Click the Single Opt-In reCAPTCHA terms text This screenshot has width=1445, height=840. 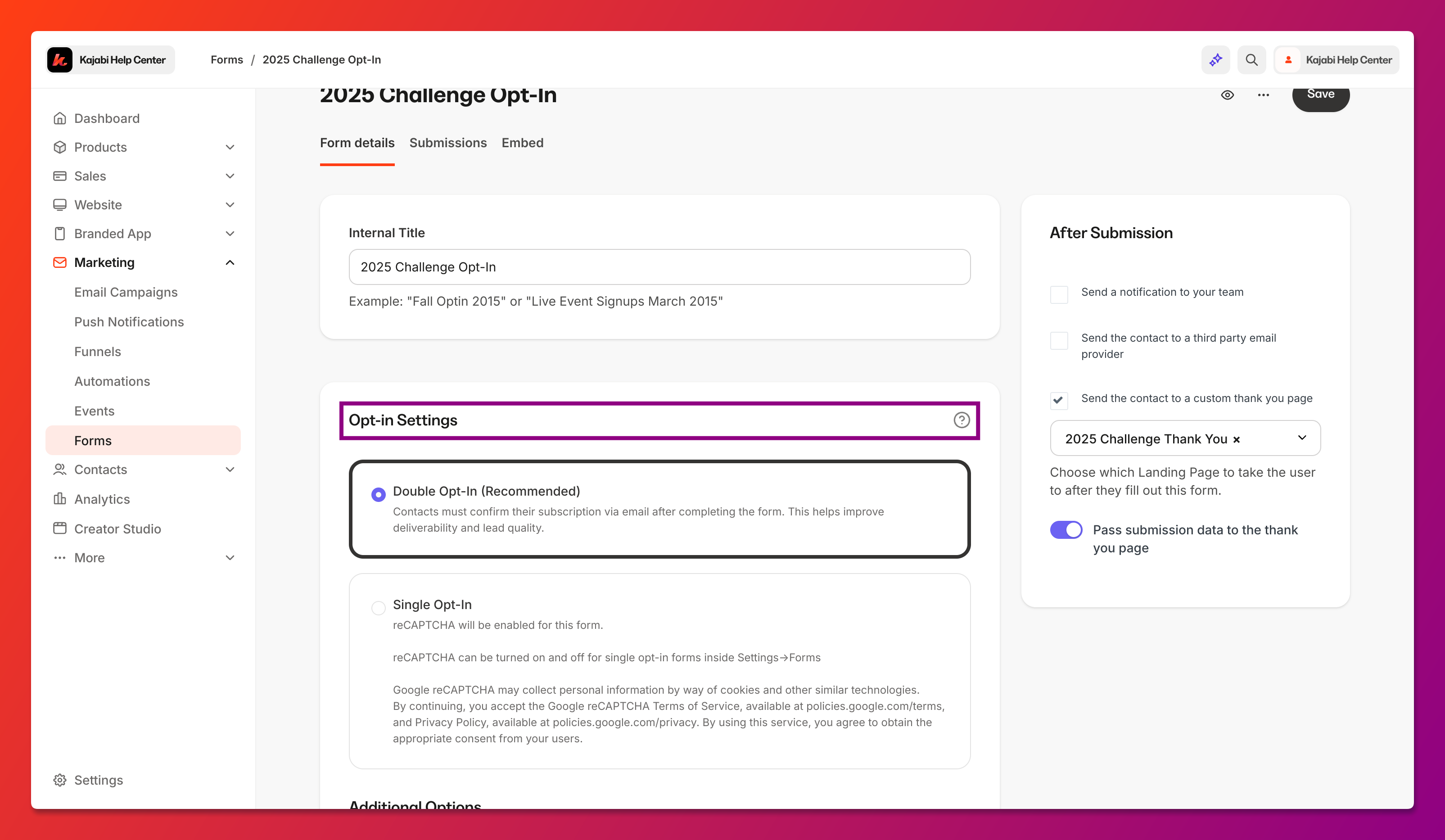click(668, 714)
